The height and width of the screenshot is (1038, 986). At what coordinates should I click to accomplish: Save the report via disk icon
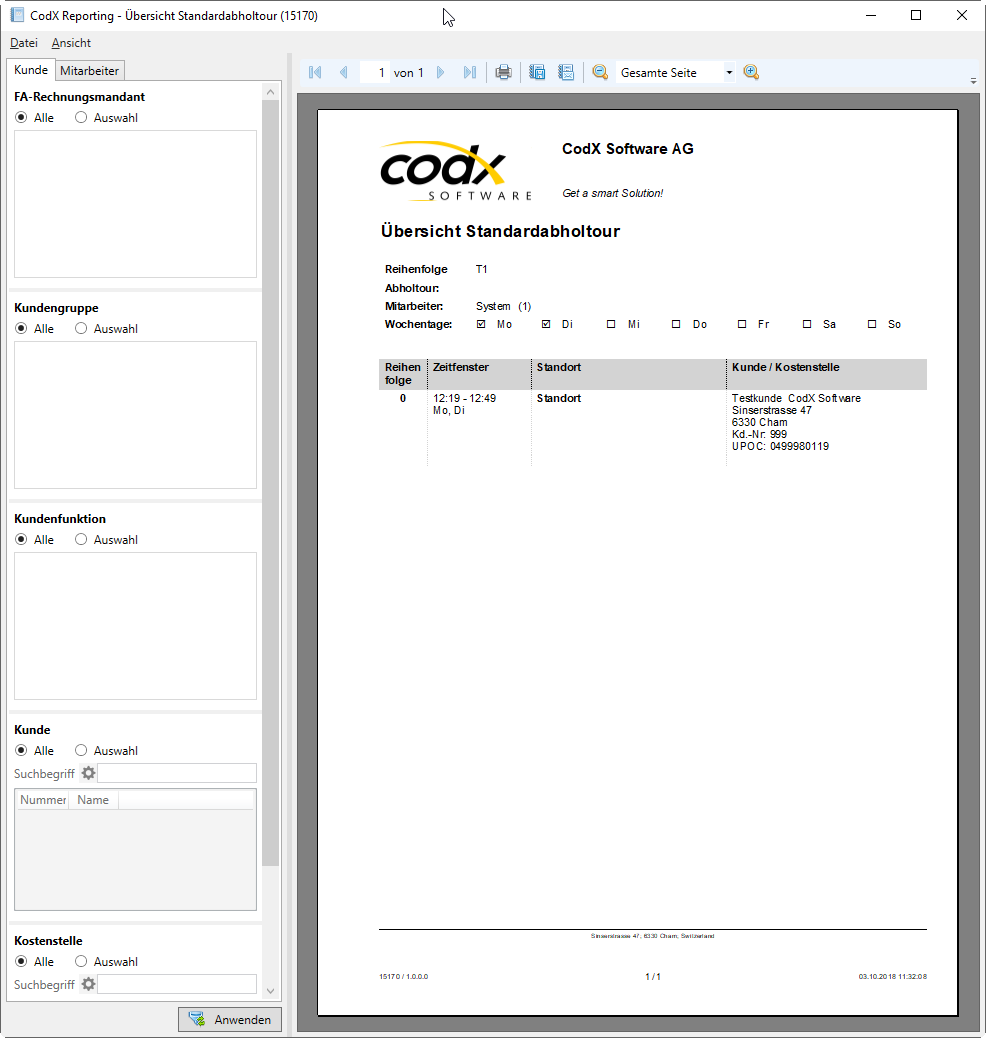point(537,72)
